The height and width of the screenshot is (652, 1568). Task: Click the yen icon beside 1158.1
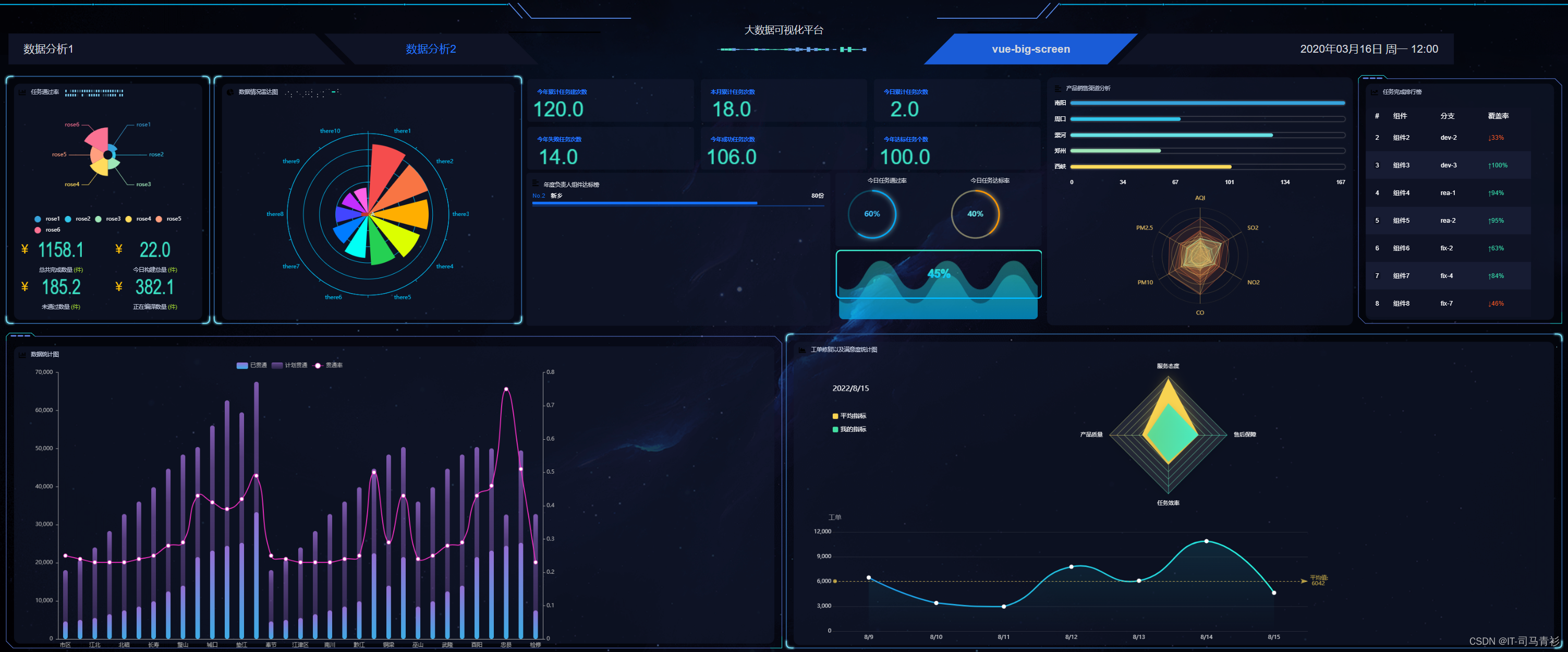tap(25, 250)
